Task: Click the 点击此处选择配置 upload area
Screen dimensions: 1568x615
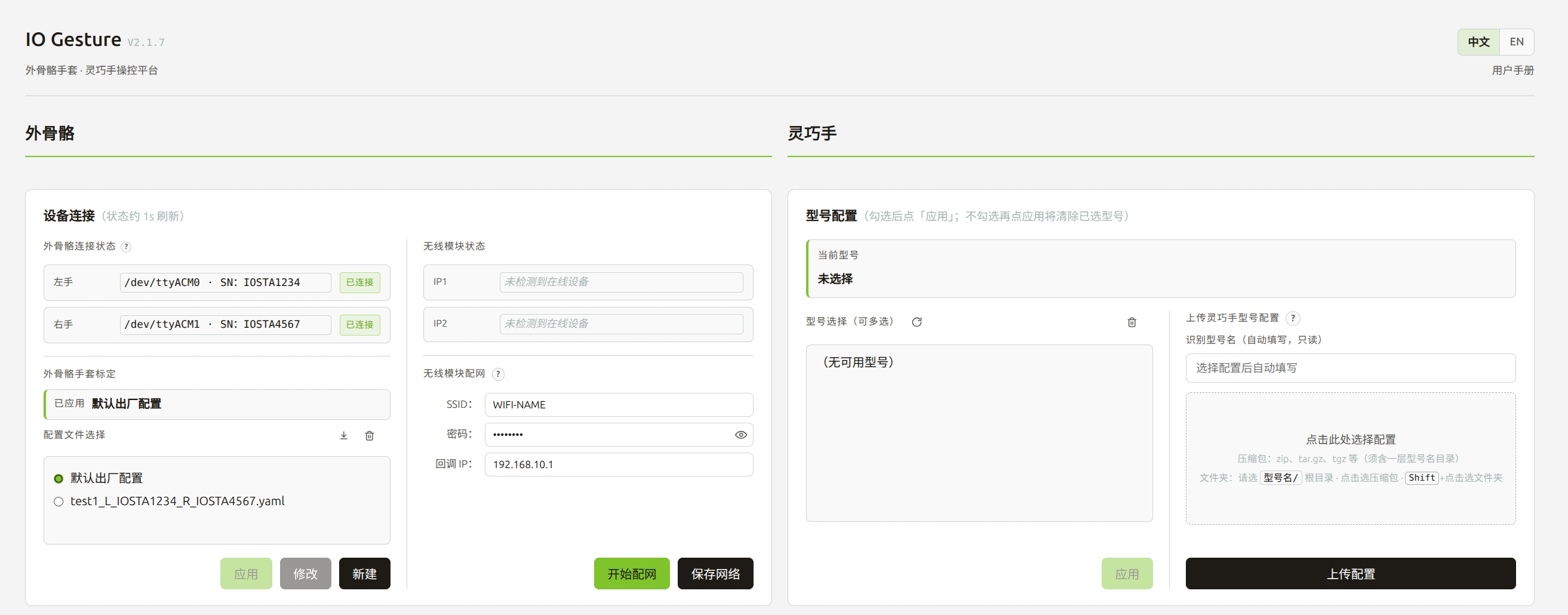Action: pyautogui.click(x=1351, y=459)
